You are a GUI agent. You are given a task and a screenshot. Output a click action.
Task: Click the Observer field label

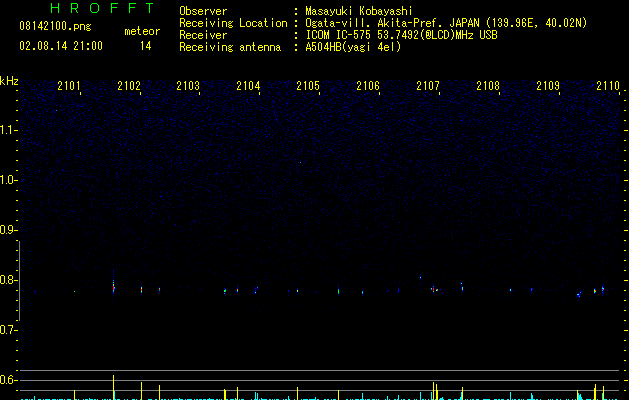[203, 11]
